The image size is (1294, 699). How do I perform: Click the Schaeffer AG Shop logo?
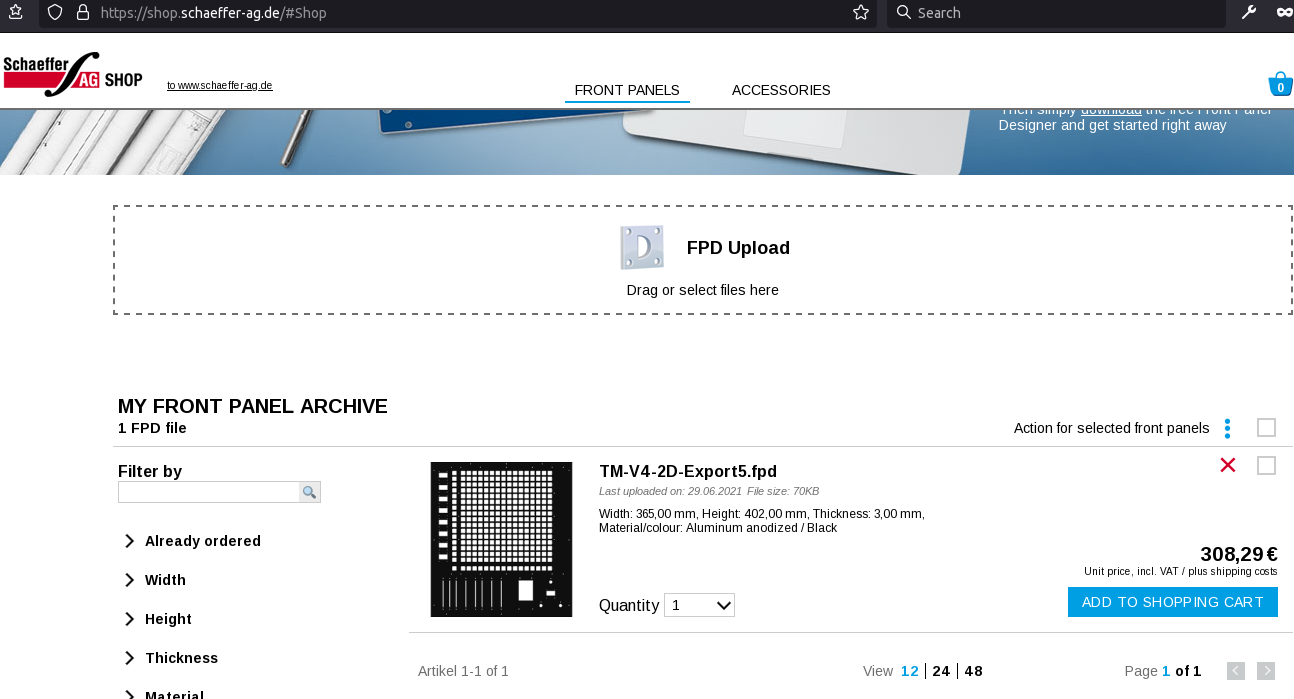[73, 75]
